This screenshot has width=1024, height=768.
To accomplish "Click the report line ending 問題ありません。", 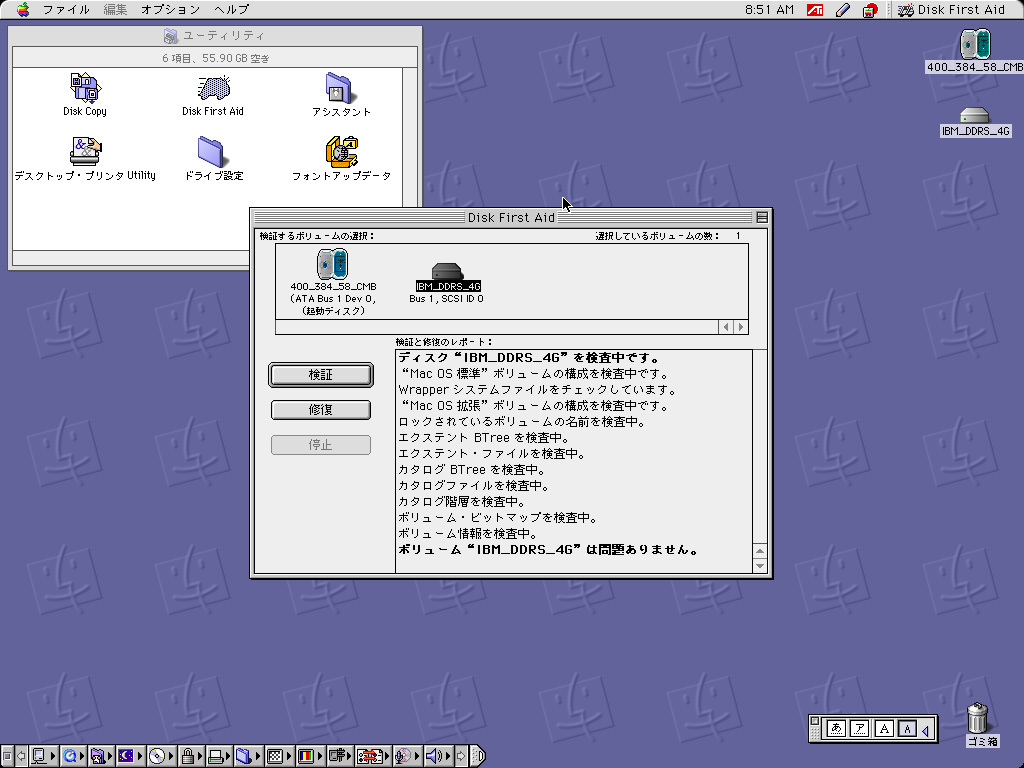I will [x=549, y=550].
